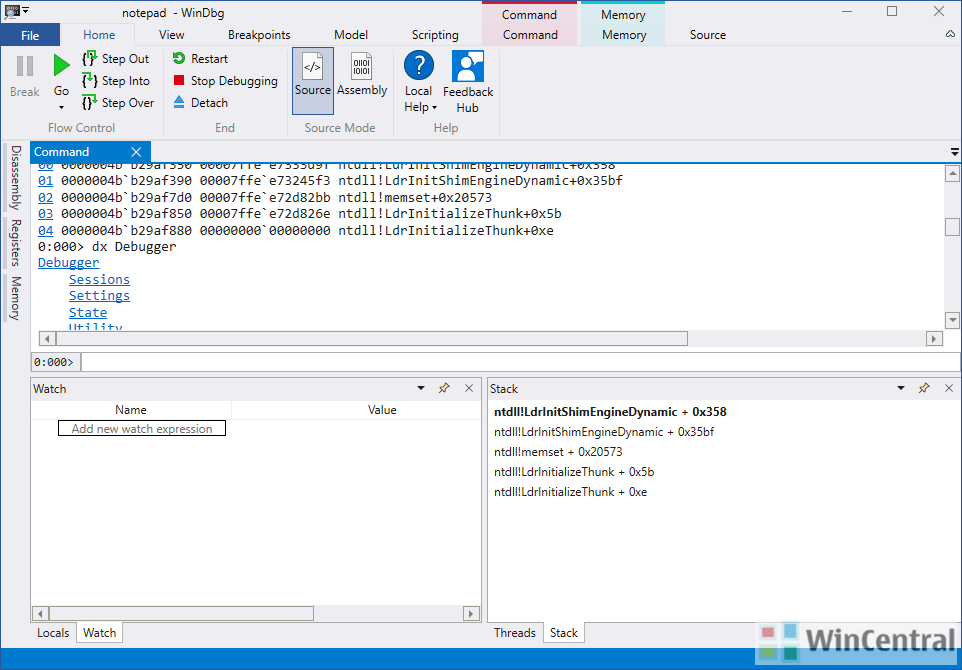The height and width of the screenshot is (670, 962).
Task: Click the State link
Action: coord(88,312)
